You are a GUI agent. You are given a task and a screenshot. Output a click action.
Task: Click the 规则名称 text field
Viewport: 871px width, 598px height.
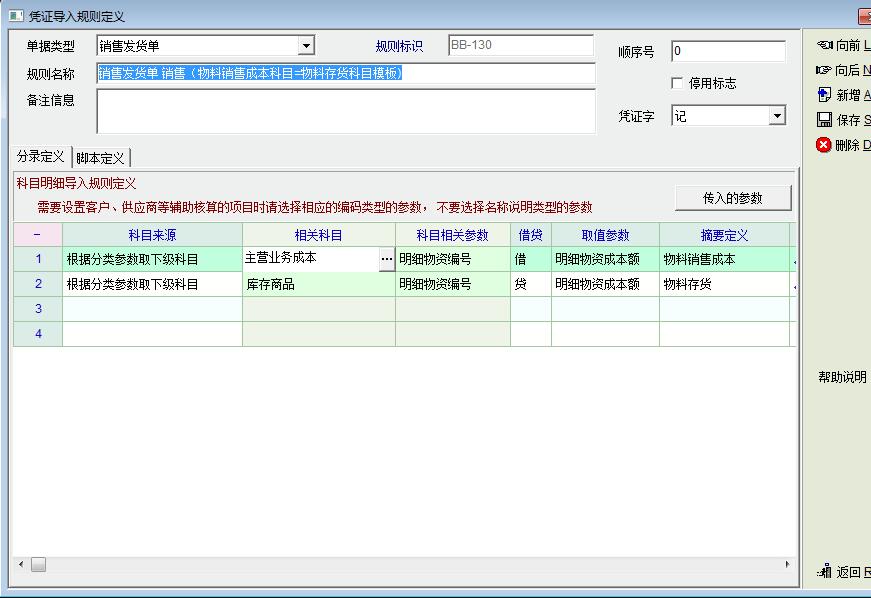click(345, 73)
